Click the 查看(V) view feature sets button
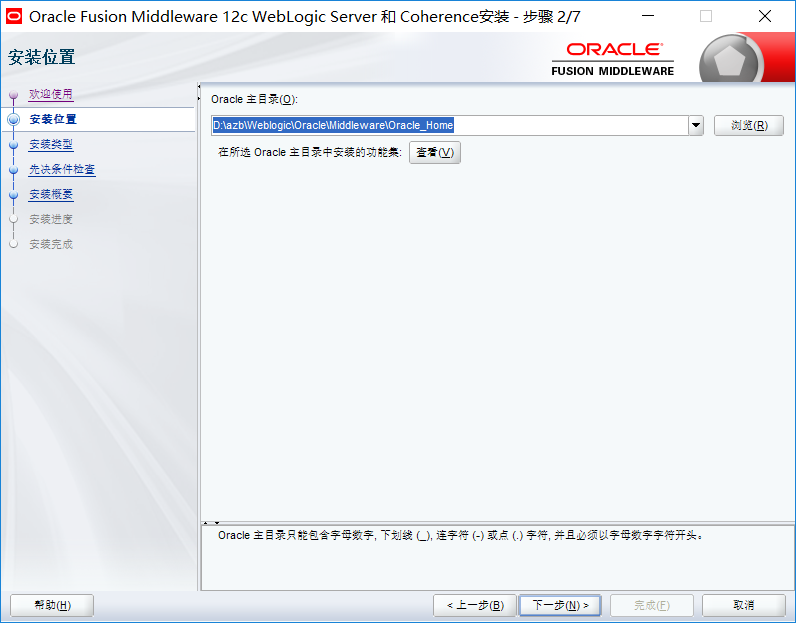796x623 pixels. (x=435, y=152)
